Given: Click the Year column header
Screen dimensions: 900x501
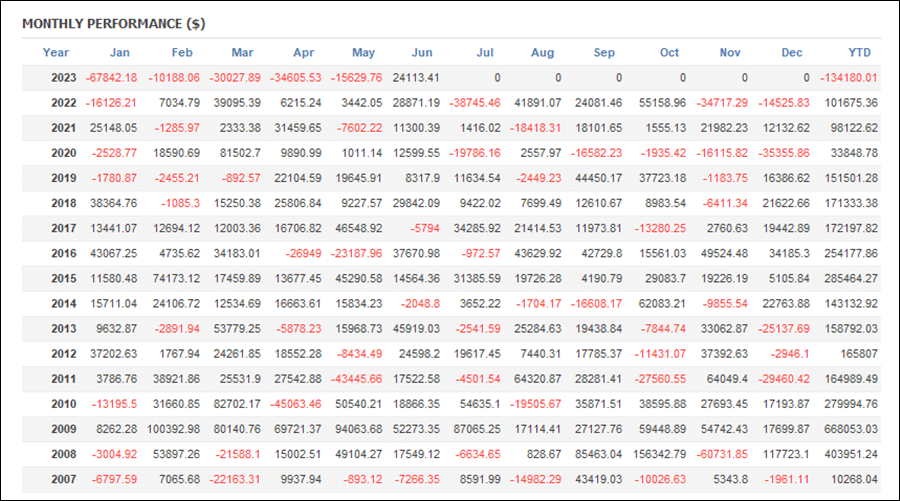Looking at the screenshot, I should pos(56,53).
